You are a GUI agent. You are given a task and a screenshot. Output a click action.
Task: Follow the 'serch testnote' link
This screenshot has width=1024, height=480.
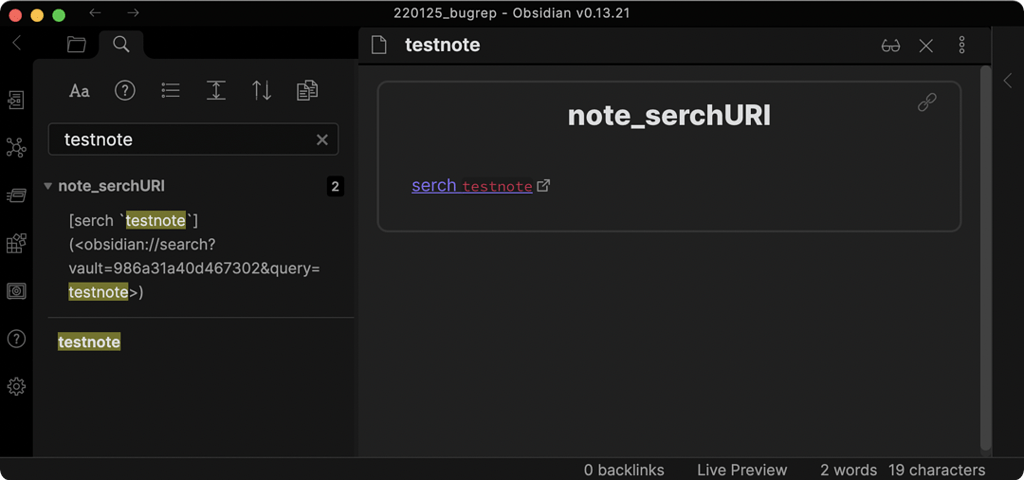click(x=471, y=186)
